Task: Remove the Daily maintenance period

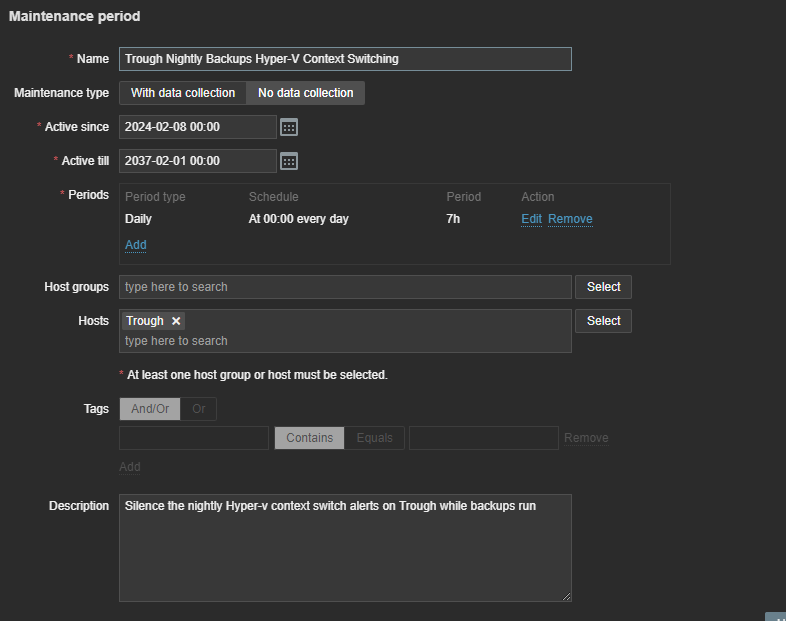Action: 570,219
